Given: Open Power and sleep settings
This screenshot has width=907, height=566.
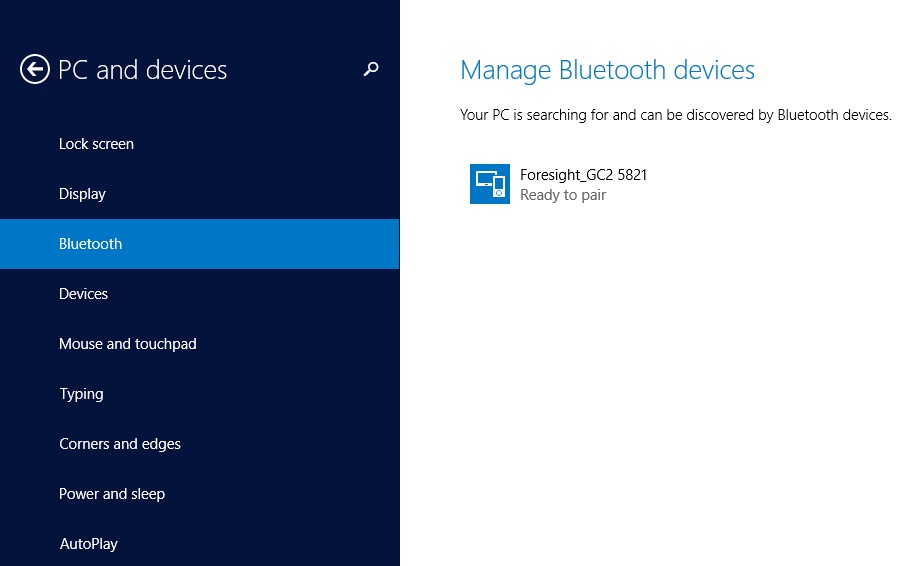Looking at the screenshot, I should (x=200, y=494).
